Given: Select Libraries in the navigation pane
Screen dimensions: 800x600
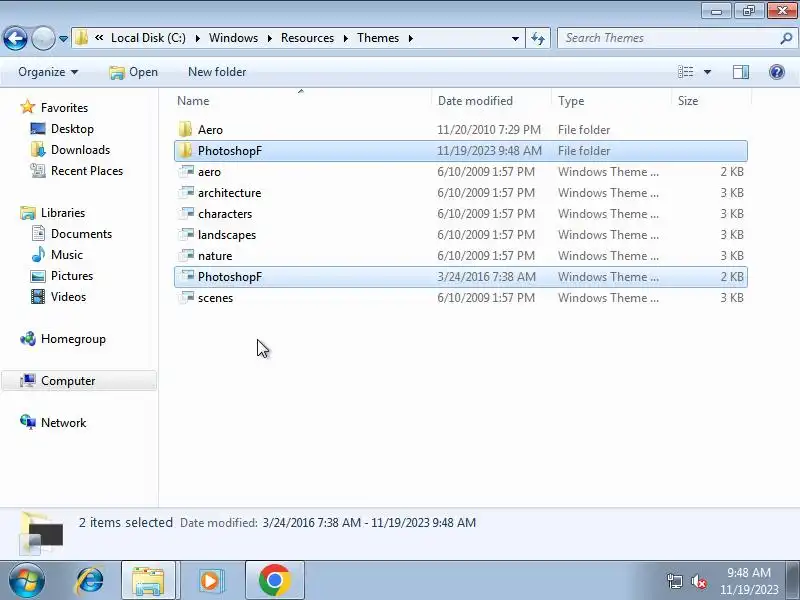Looking at the screenshot, I should coord(53,212).
